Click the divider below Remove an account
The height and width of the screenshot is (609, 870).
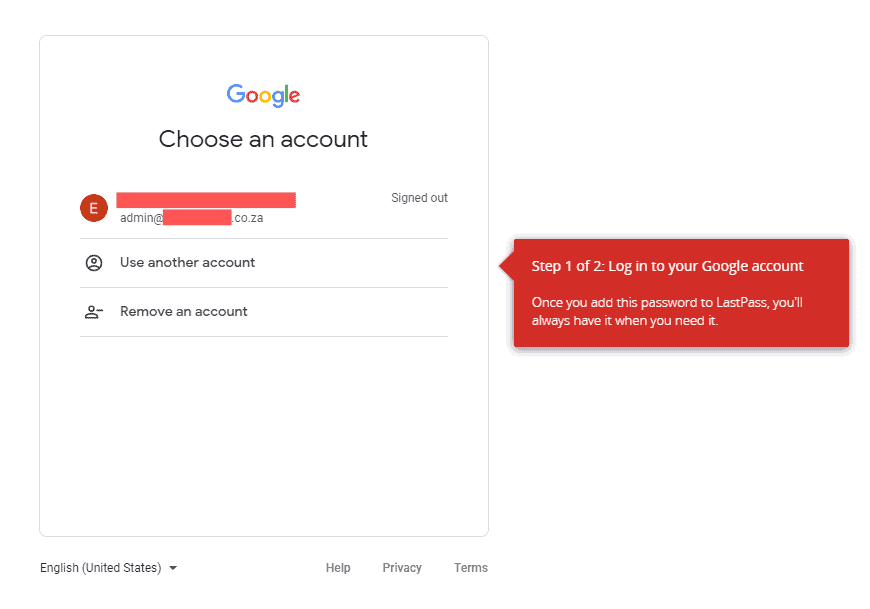point(264,337)
